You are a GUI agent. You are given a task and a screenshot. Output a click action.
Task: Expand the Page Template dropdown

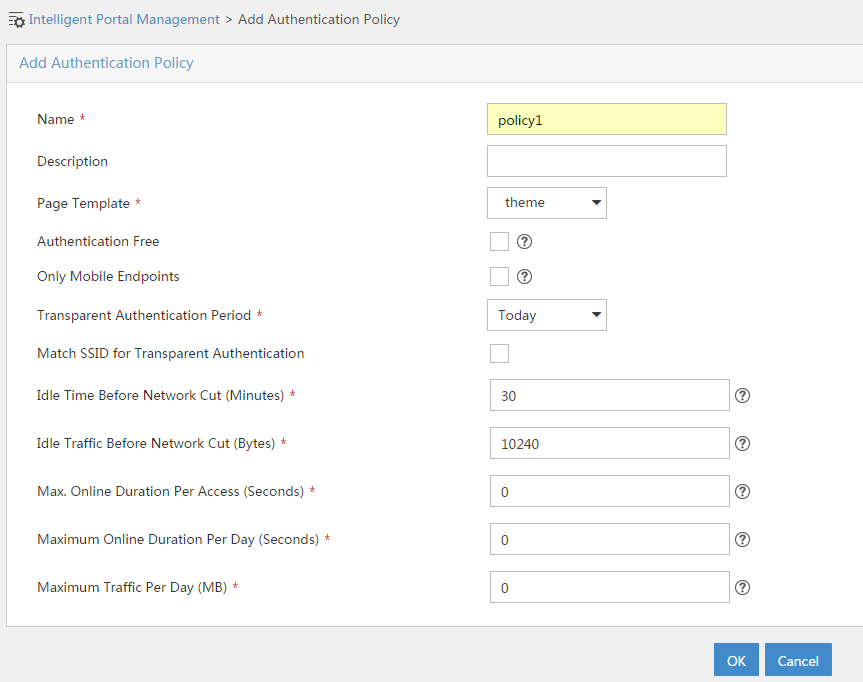(547, 203)
